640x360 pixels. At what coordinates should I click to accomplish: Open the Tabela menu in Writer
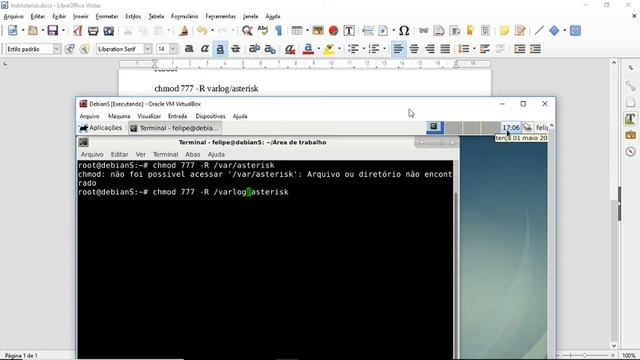pyautogui.click(x=156, y=16)
